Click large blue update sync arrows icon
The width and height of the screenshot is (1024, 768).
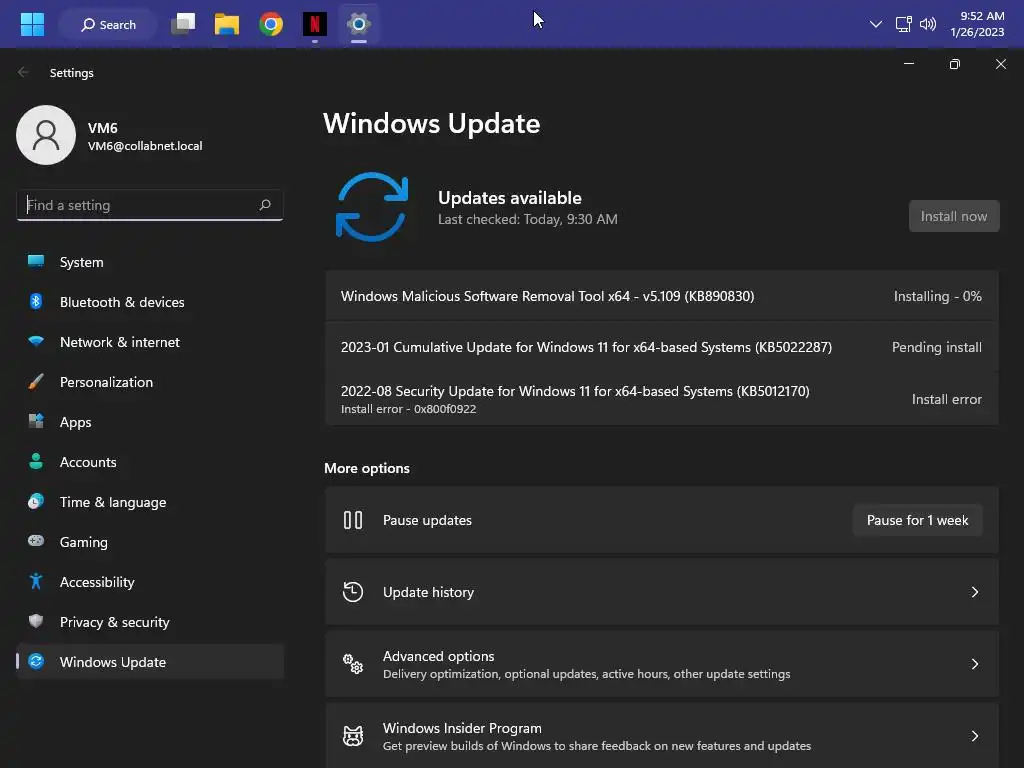point(372,207)
